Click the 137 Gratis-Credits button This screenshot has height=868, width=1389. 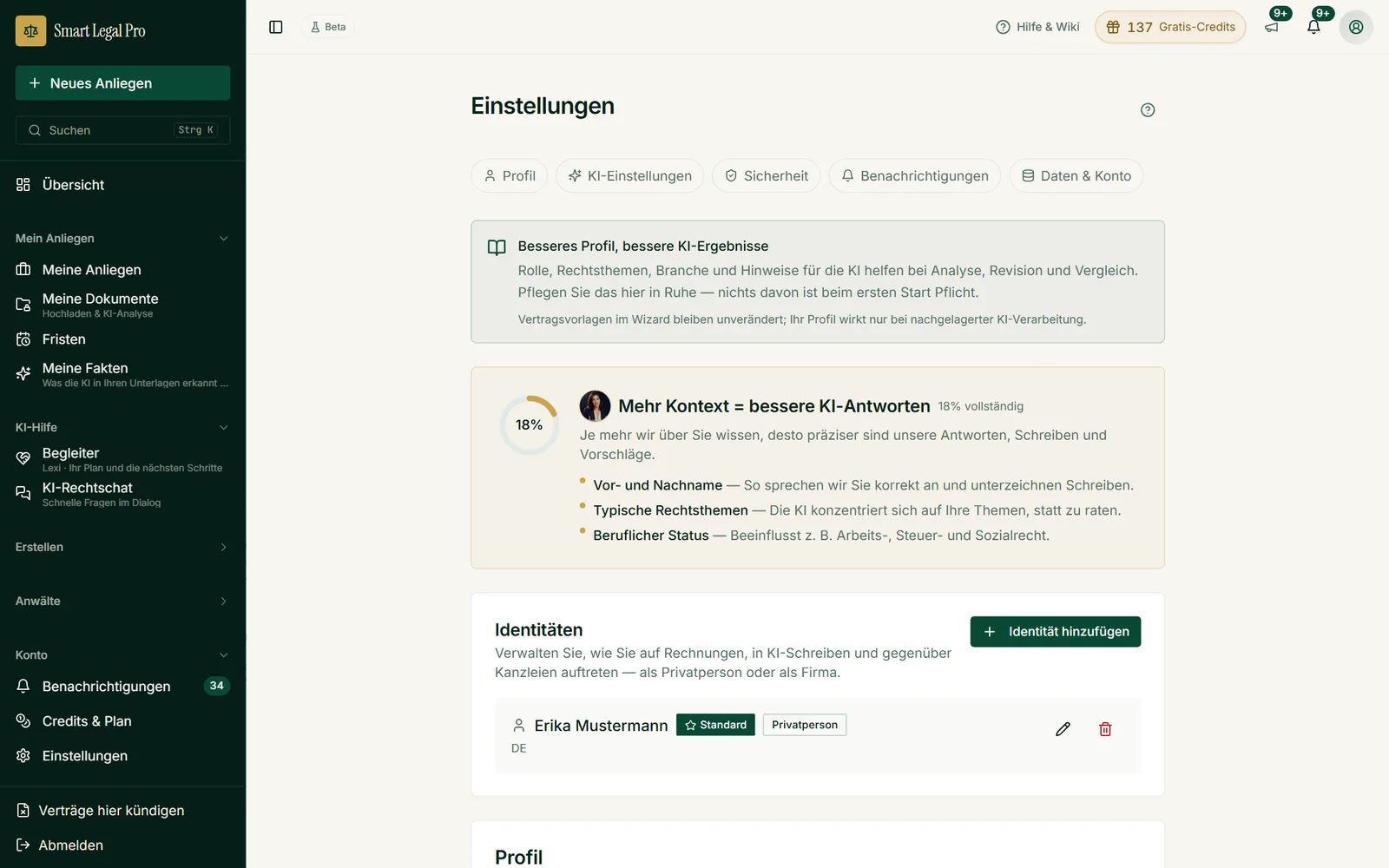tap(1170, 27)
